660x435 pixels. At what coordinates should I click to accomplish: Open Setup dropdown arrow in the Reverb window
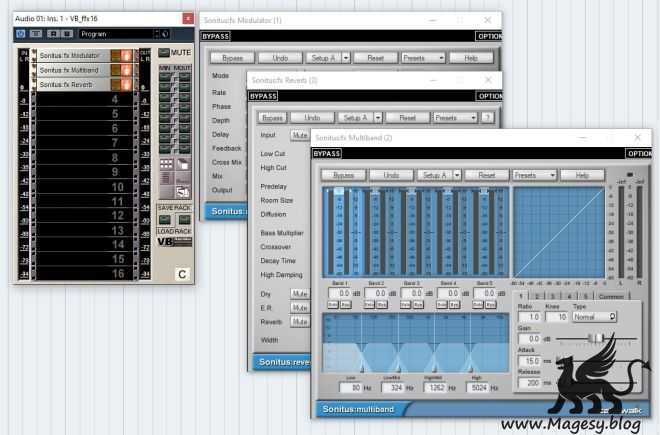(378, 118)
